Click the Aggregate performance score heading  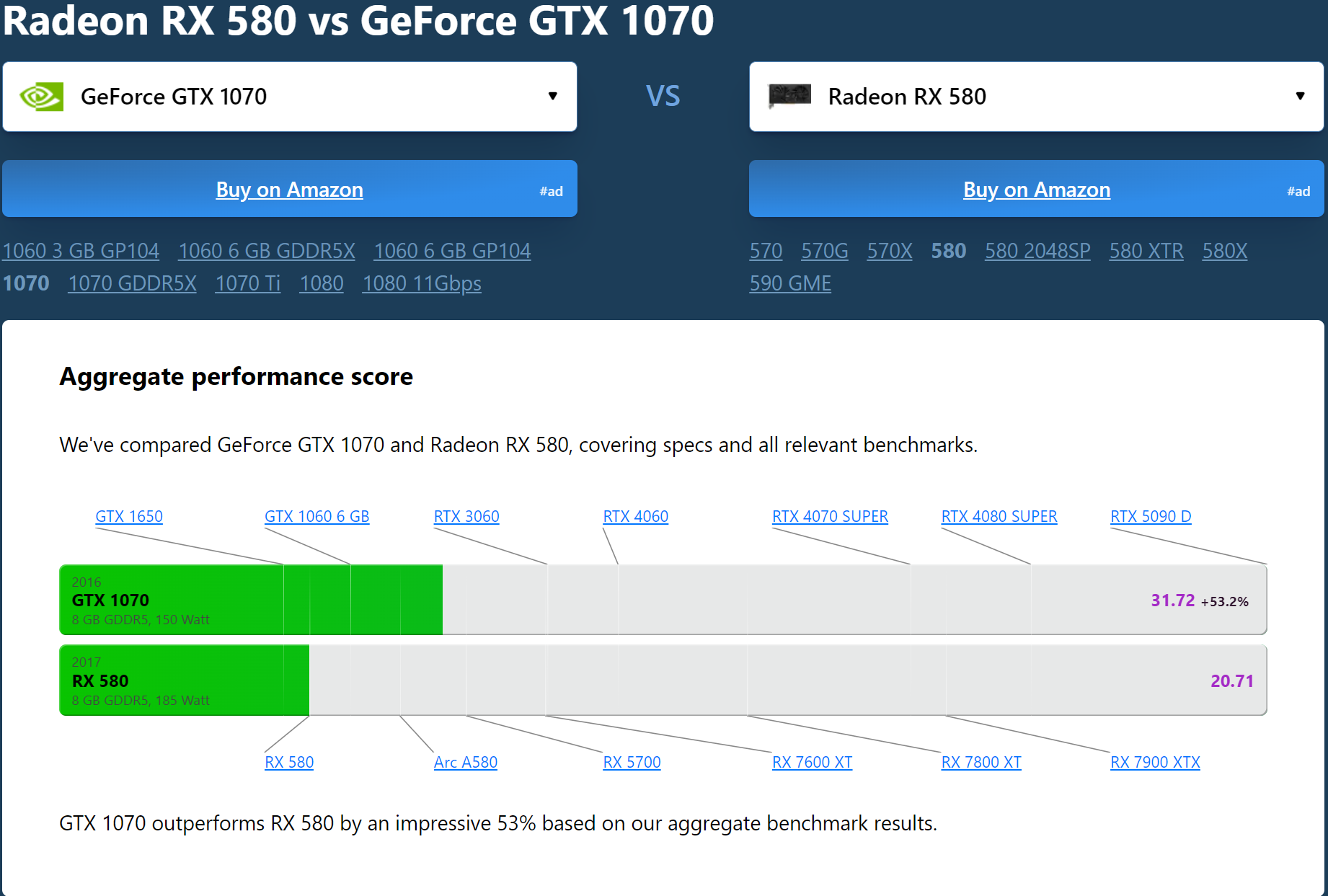[x=236, y=376]
